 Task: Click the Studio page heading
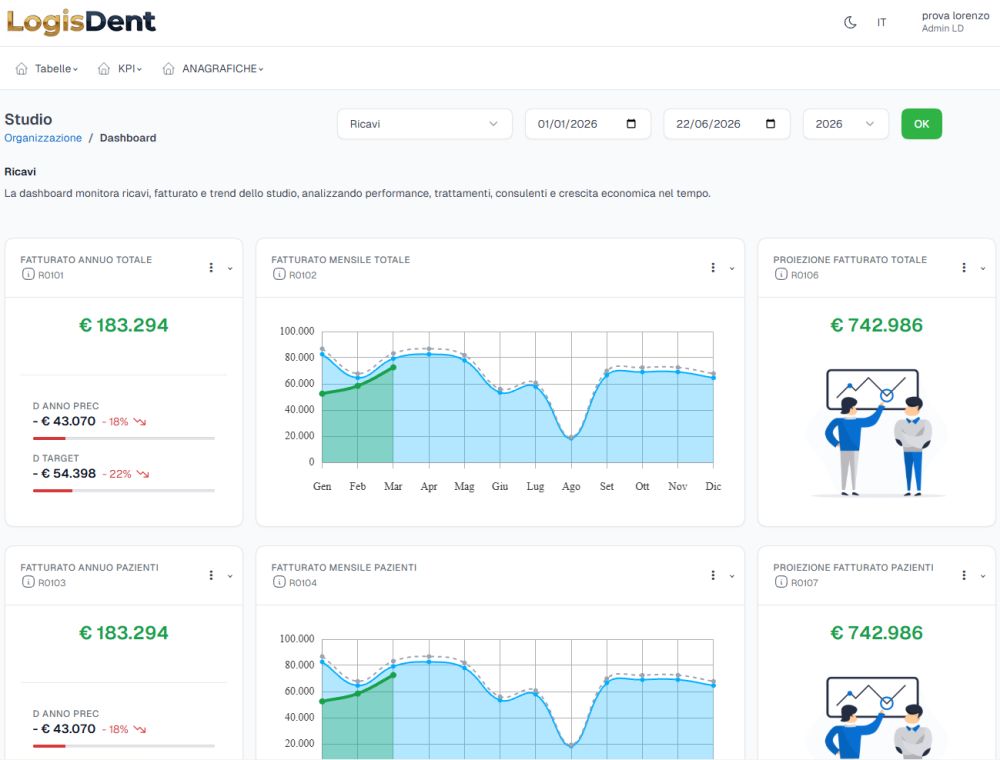pyautogui.click(x=28, y=119)
